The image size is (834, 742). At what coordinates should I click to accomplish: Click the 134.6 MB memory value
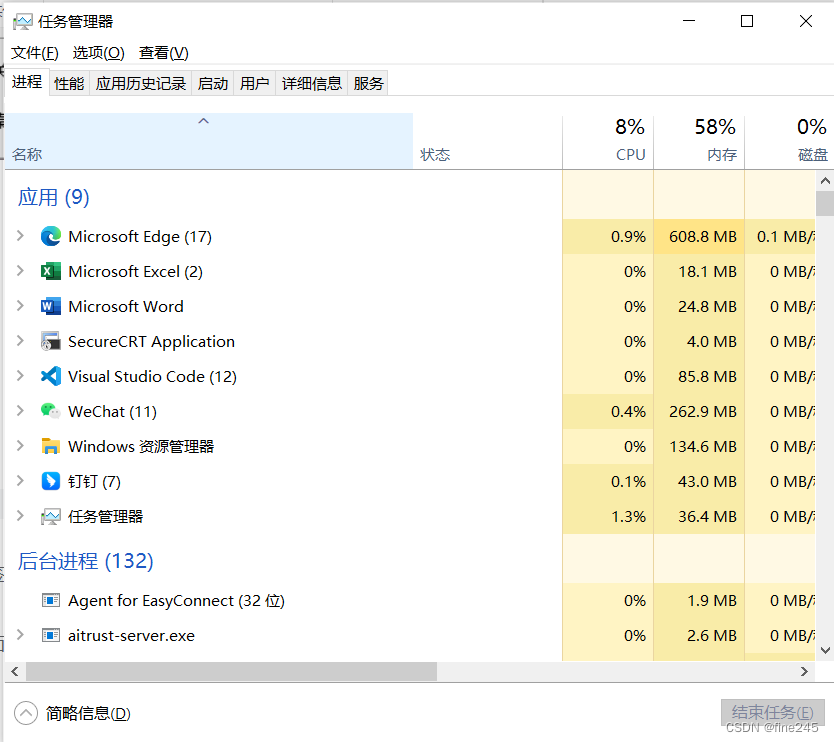[x=703, y=446]
